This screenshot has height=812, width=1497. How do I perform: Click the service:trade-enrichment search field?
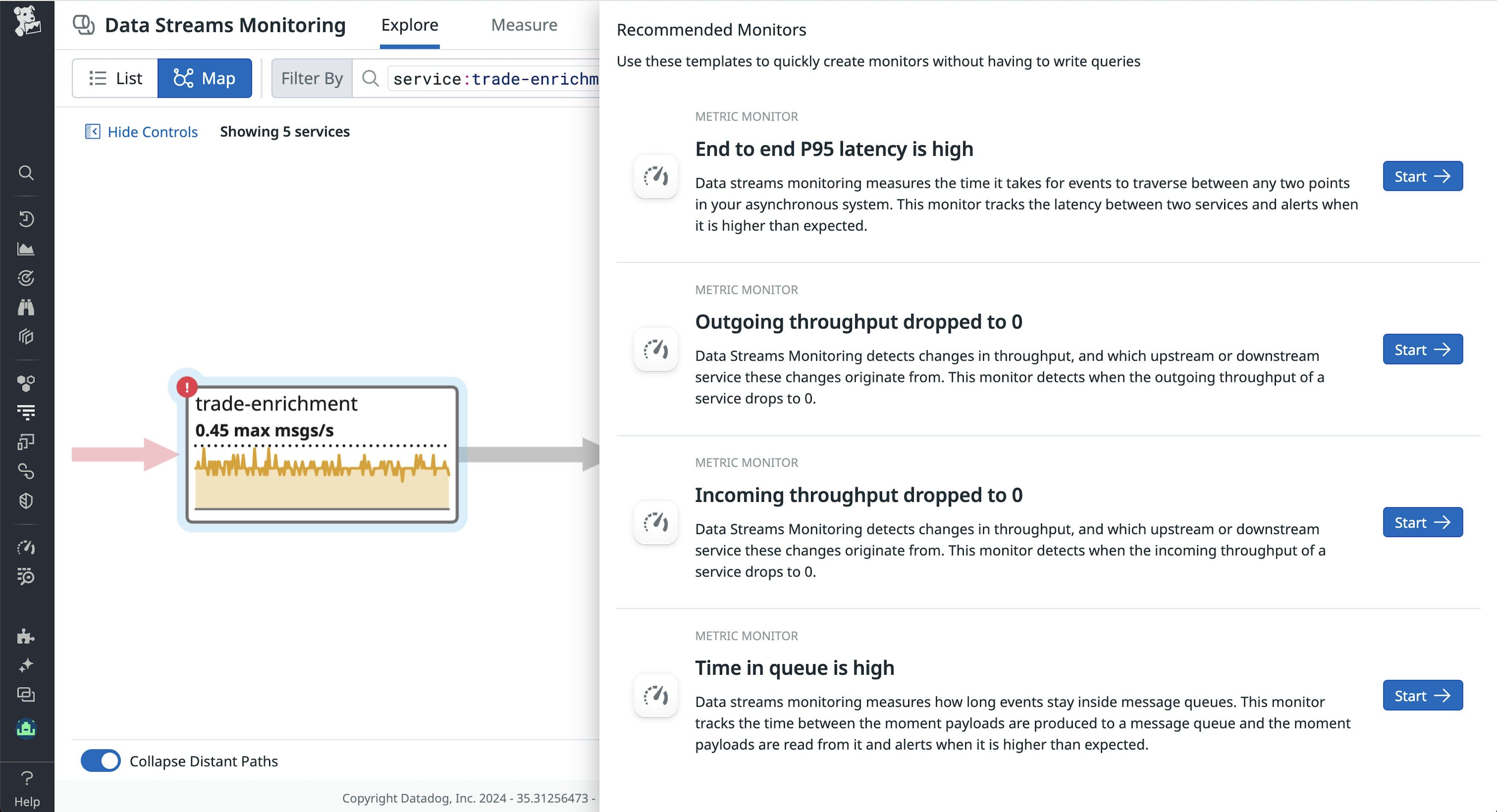[495, 79]
